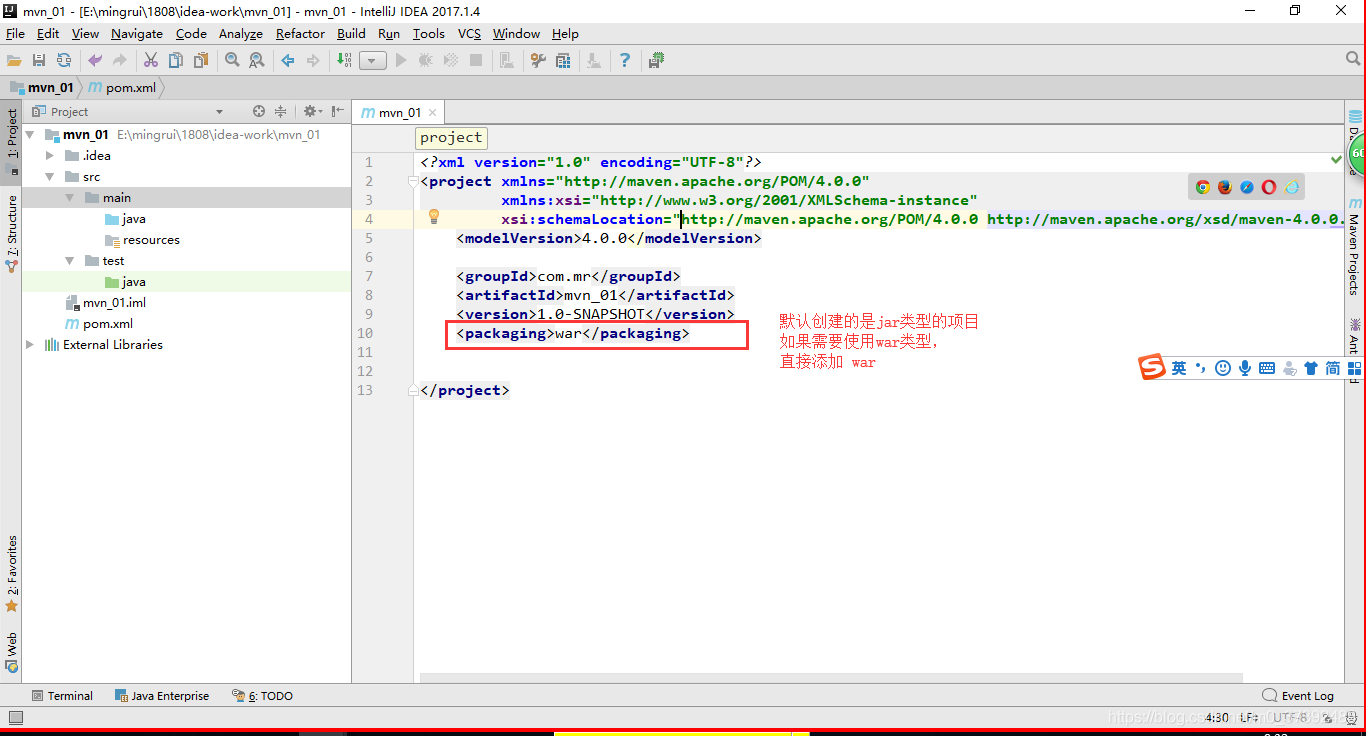The image size is (1366, 736).
Task: Collapse the main folder
Action: (70, 197)
